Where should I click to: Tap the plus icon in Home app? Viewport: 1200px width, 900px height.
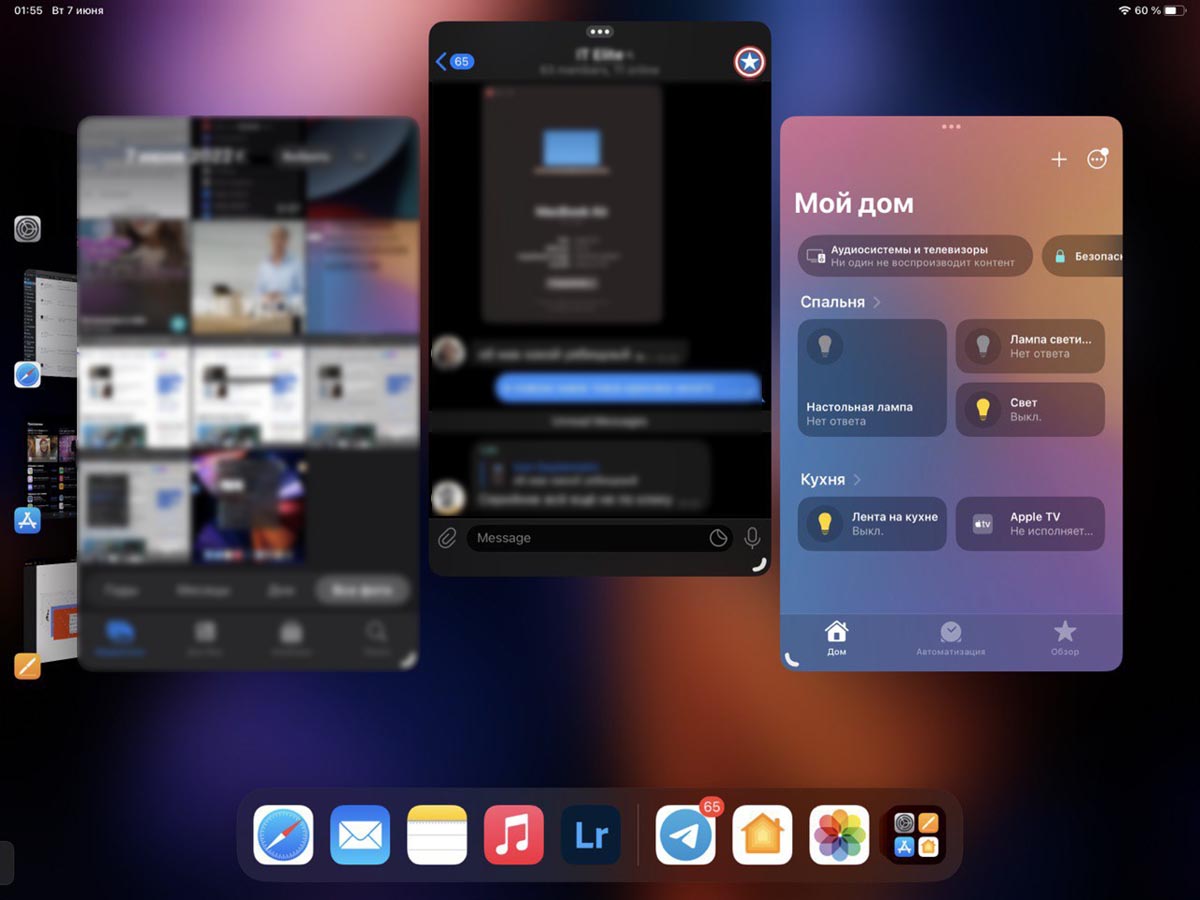click(1059, 160)
